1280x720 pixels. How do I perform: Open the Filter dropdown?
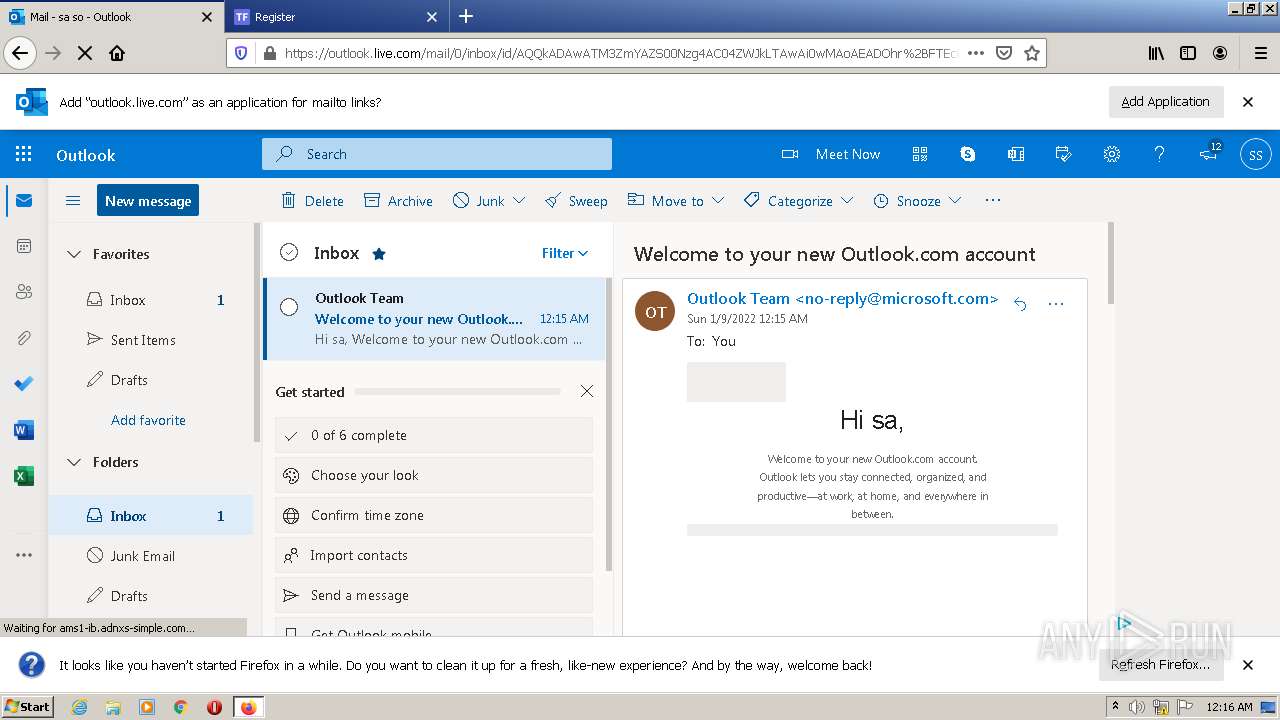point(565,253)
